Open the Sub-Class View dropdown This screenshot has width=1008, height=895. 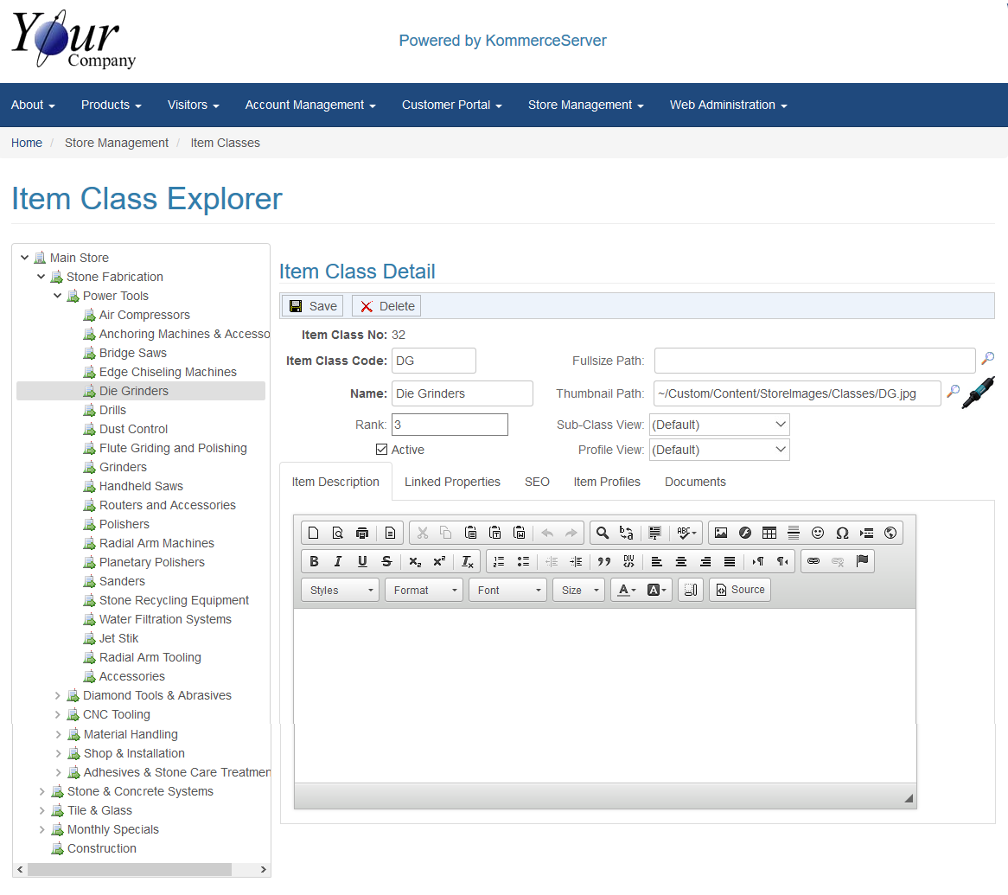[719, 425]
